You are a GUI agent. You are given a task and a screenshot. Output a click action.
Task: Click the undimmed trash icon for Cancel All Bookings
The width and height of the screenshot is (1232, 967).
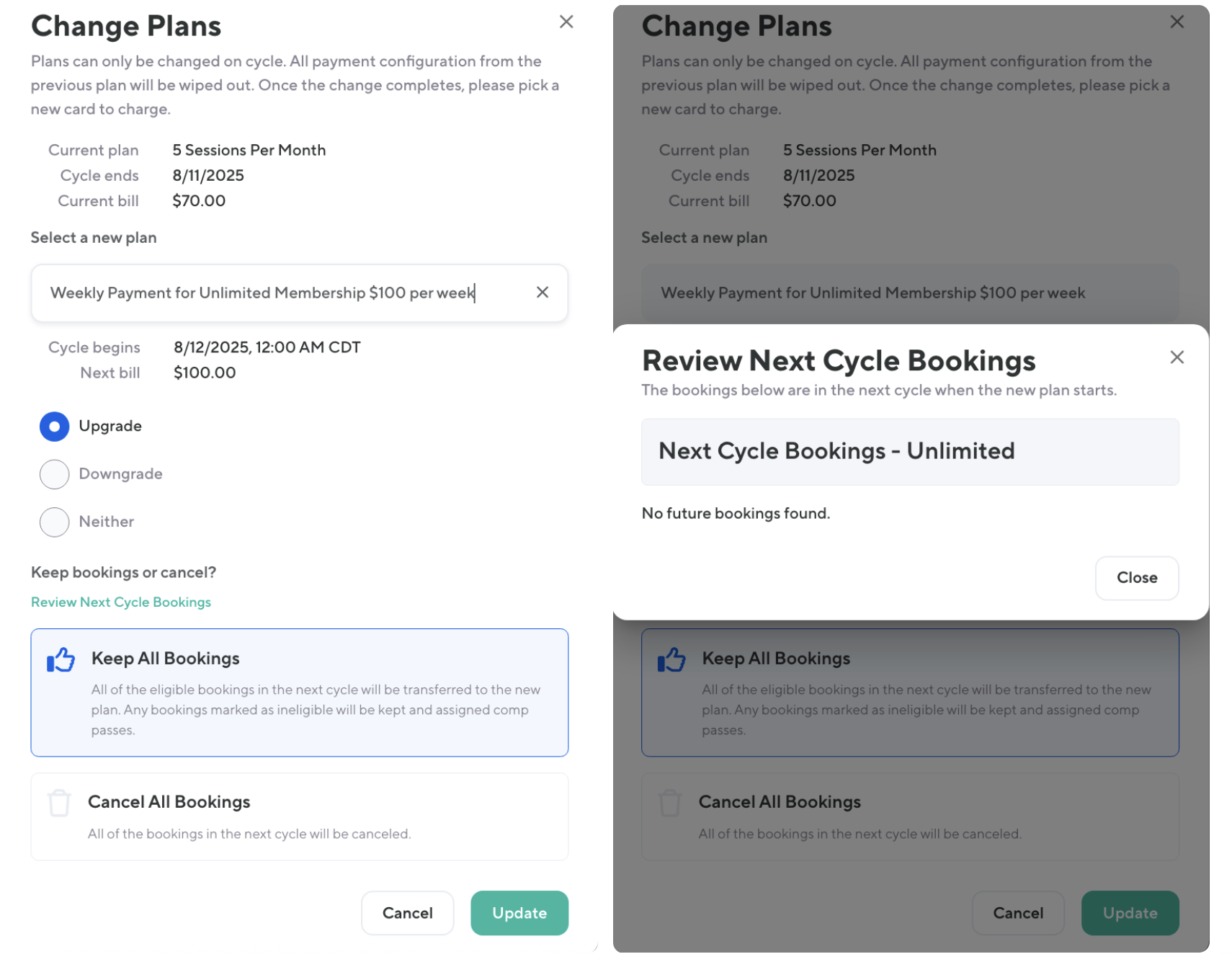tap(59, 803)
